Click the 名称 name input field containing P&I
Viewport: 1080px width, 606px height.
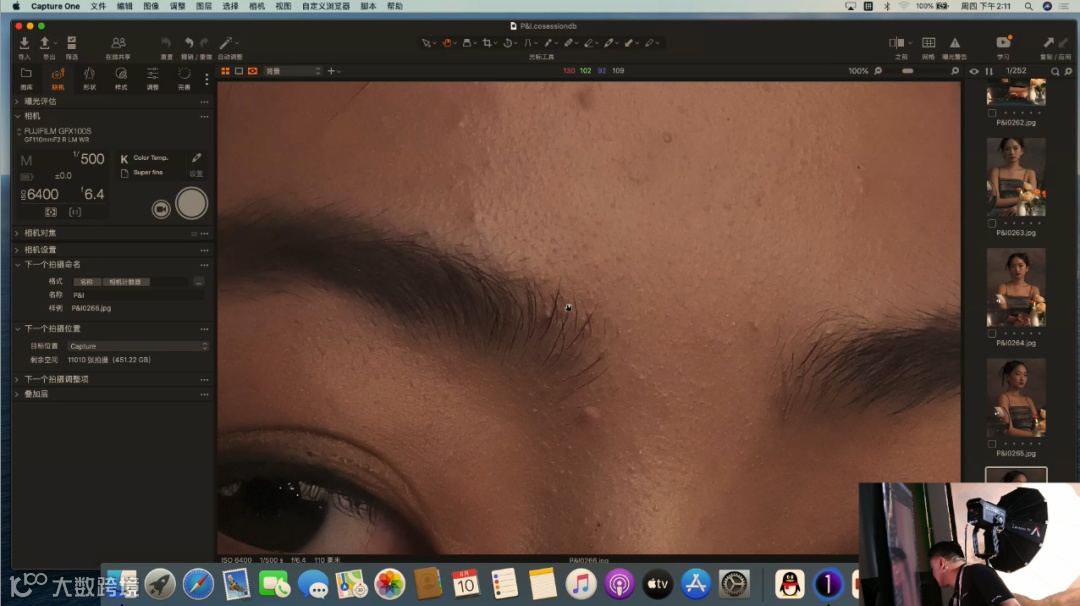(x=136, y=295)
